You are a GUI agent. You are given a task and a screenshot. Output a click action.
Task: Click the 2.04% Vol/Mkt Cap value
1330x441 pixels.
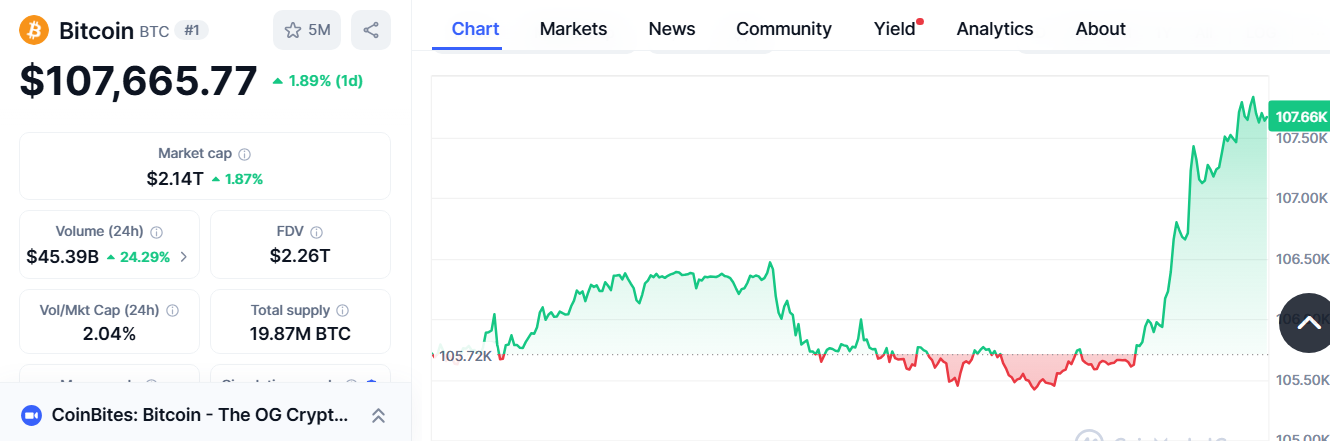coord(109,334)
